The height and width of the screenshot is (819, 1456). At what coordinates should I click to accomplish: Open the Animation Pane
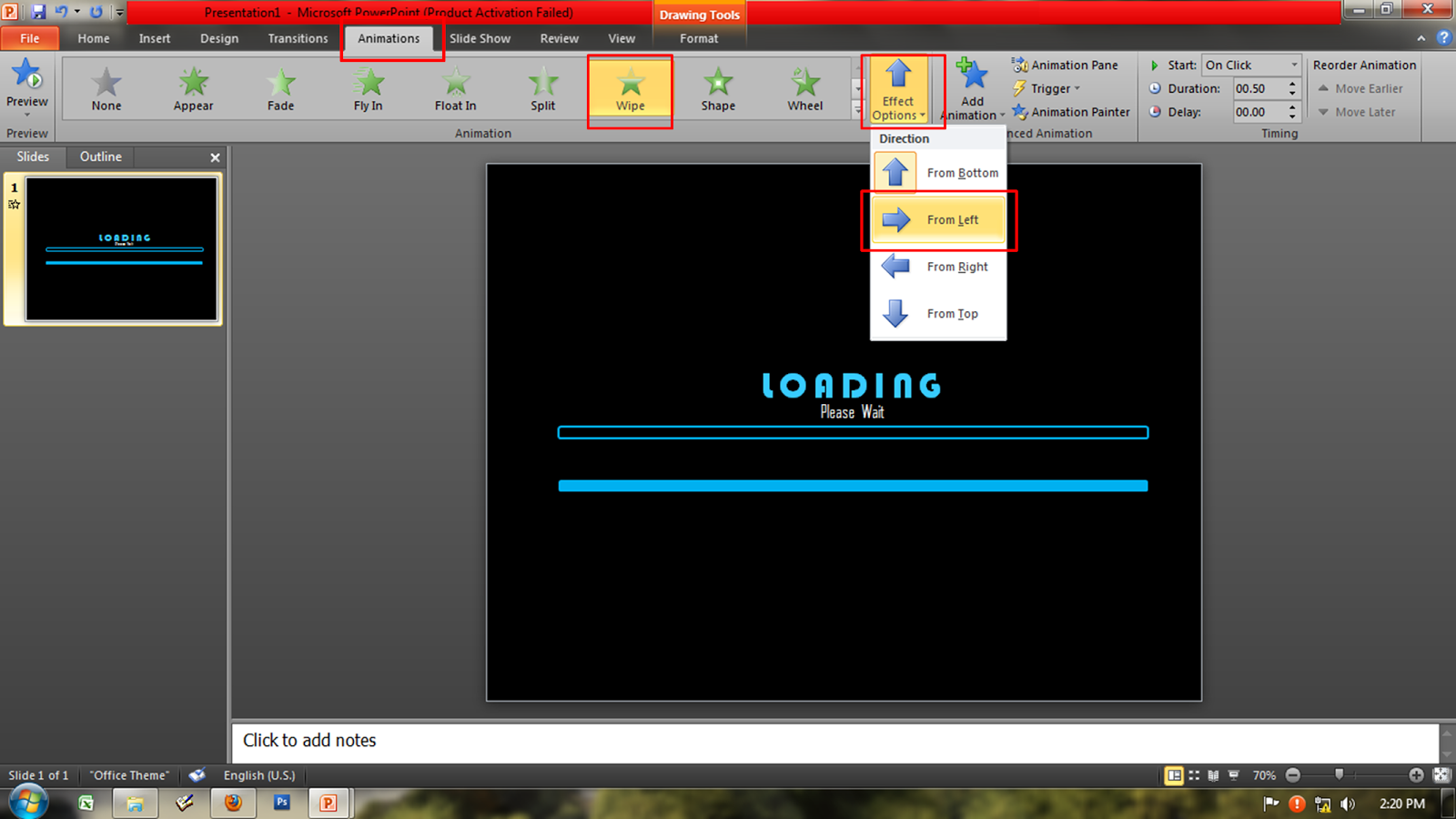pyautogui.click(x=1067, y=65)
